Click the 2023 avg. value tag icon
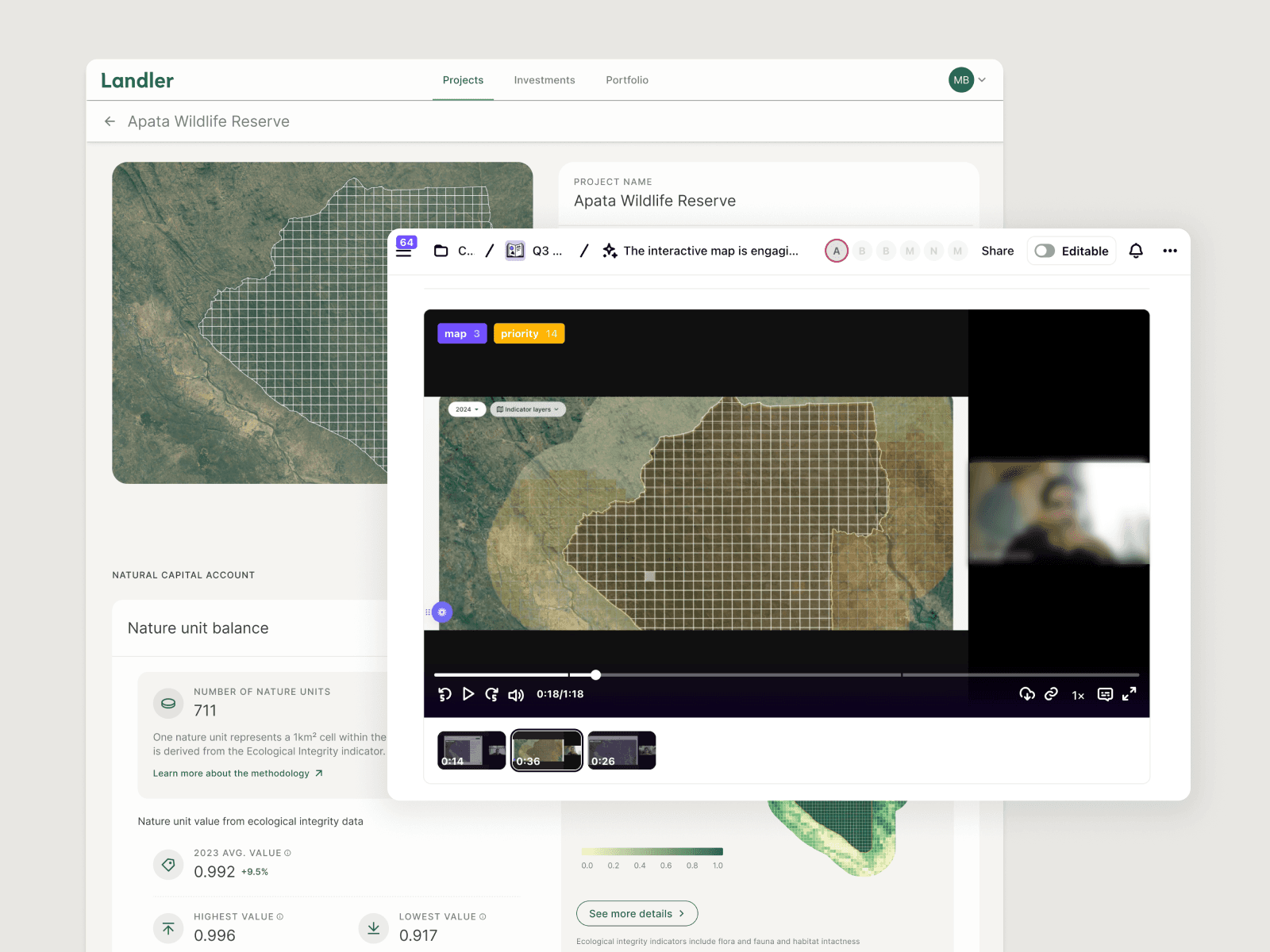The height and width of the screenshot is (952, 1270). pyautogui.click(x=168, y=865)
